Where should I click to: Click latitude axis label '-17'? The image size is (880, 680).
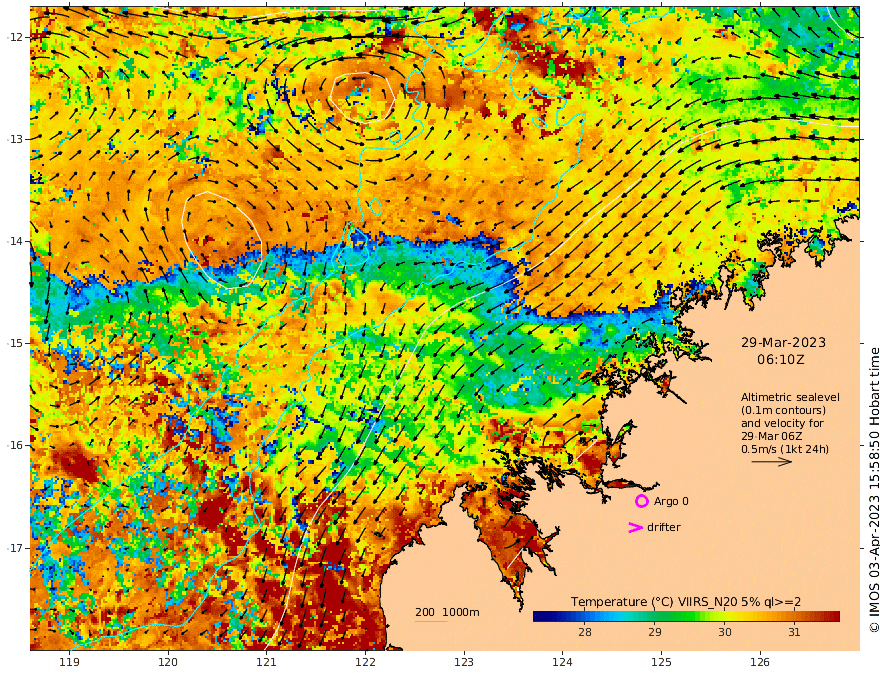(15, 548)
